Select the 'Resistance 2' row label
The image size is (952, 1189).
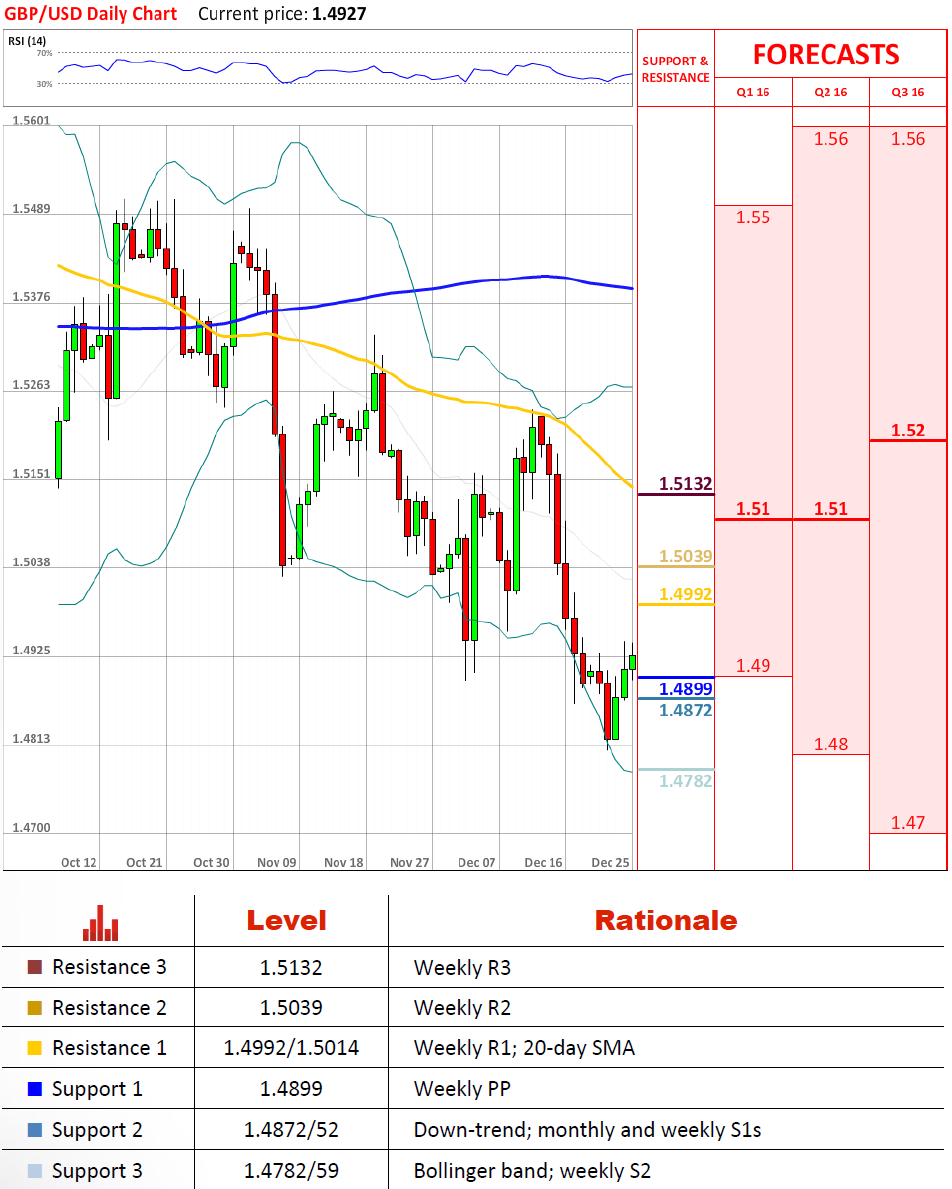pyautogui.click(x=108, y=1008)
